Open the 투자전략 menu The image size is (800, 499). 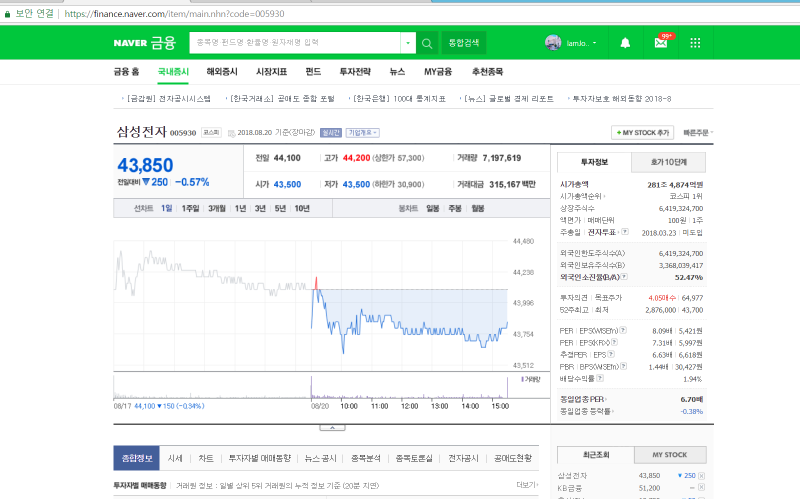pos(355,71)
